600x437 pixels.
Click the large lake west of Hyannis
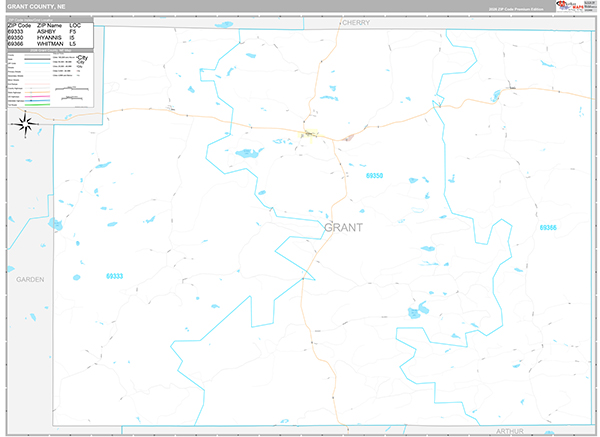click(247, 153)
